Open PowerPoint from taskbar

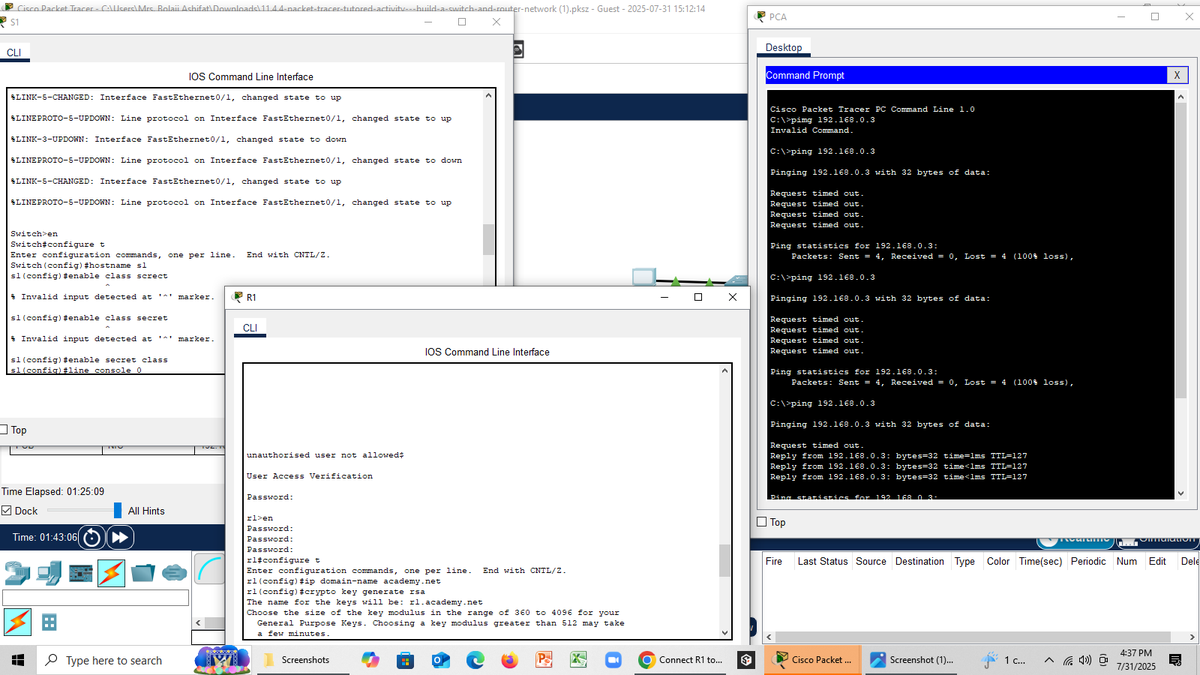tap(545, 660)
